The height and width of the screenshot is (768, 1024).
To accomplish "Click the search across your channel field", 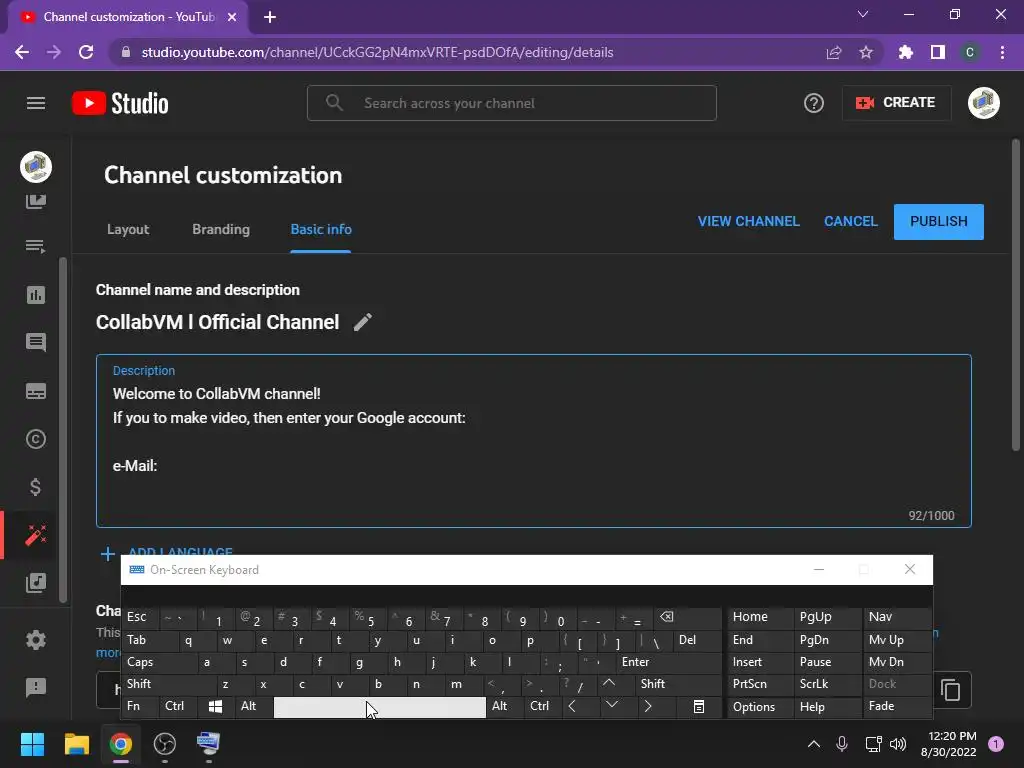I will (x=511, y=103).
